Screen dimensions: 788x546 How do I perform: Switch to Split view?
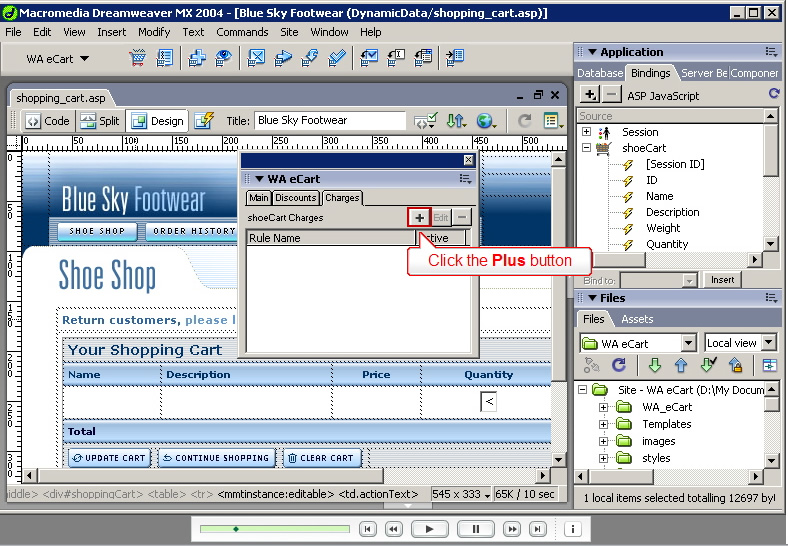point(101,121)
